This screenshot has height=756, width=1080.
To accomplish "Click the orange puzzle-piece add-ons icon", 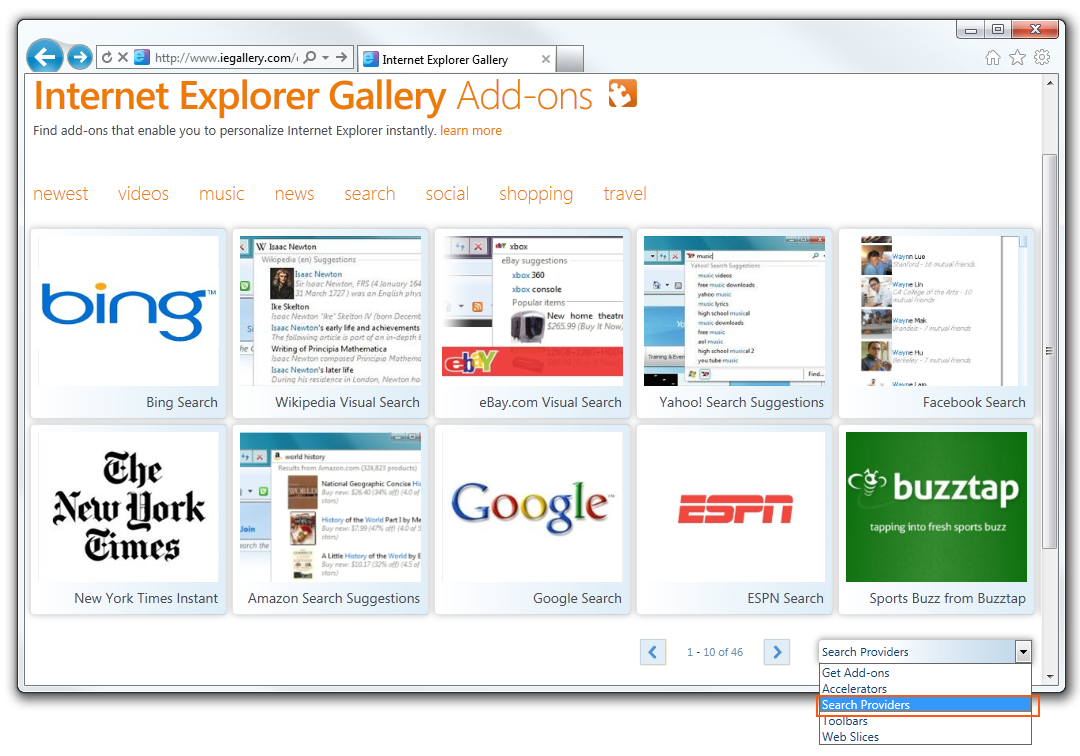I will (623, 94).
